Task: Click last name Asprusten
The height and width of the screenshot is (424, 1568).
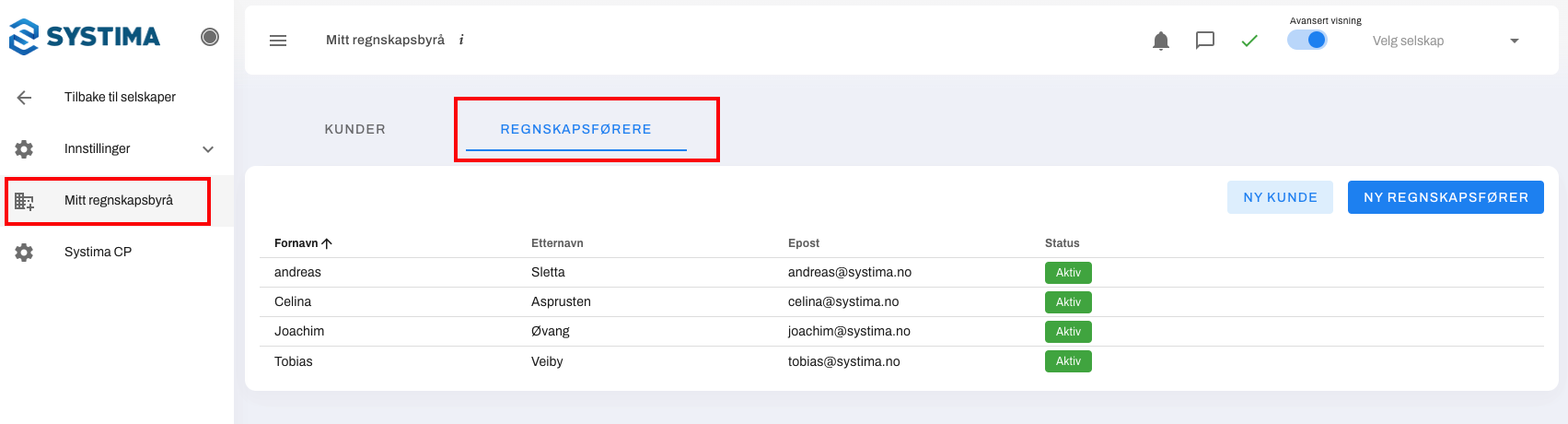Action: point(561,301)
